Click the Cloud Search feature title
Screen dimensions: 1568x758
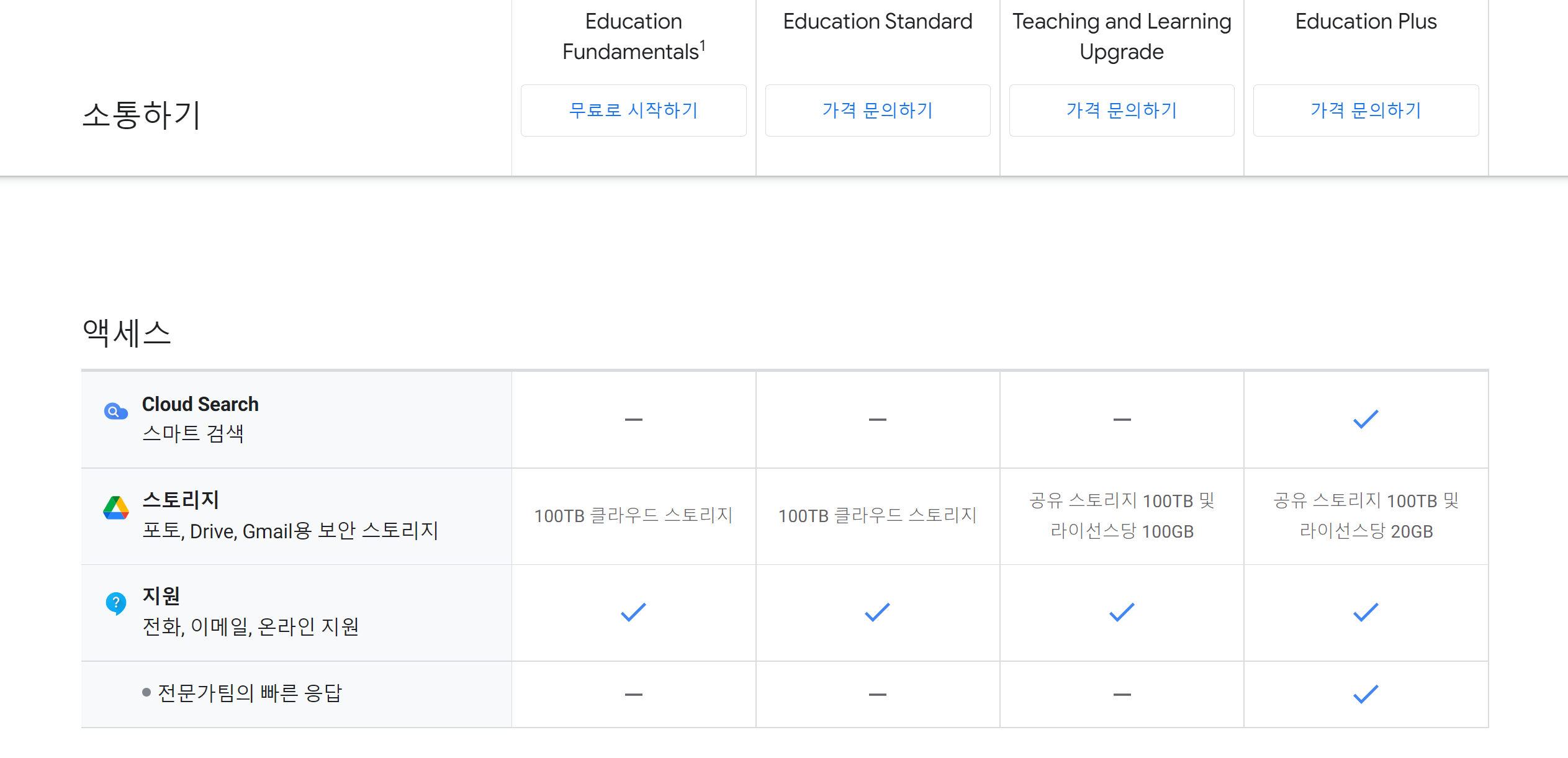click(x=200, y=404)
